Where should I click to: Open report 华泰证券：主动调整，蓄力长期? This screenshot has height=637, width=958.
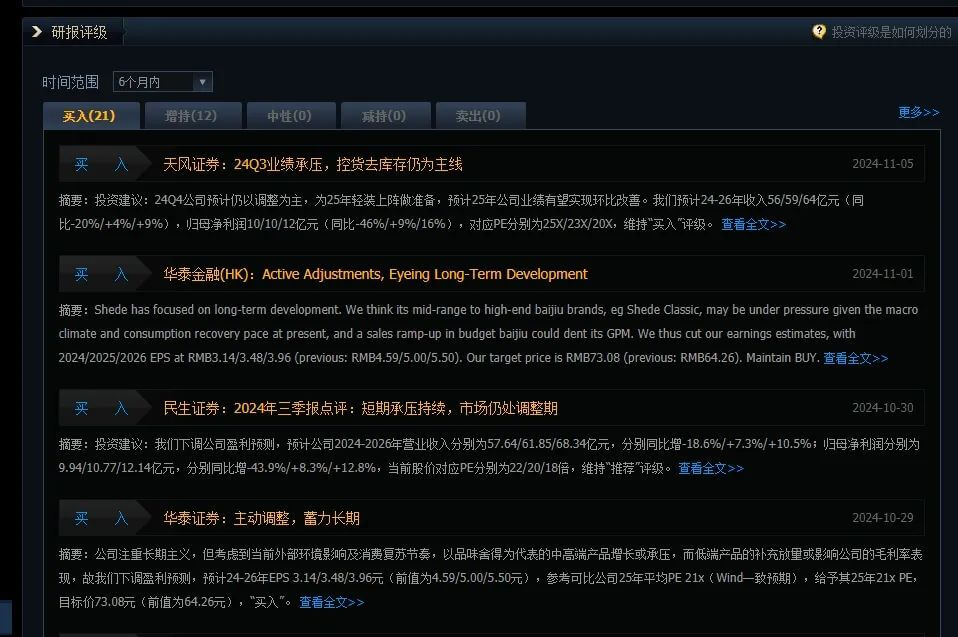pos(261,519)
